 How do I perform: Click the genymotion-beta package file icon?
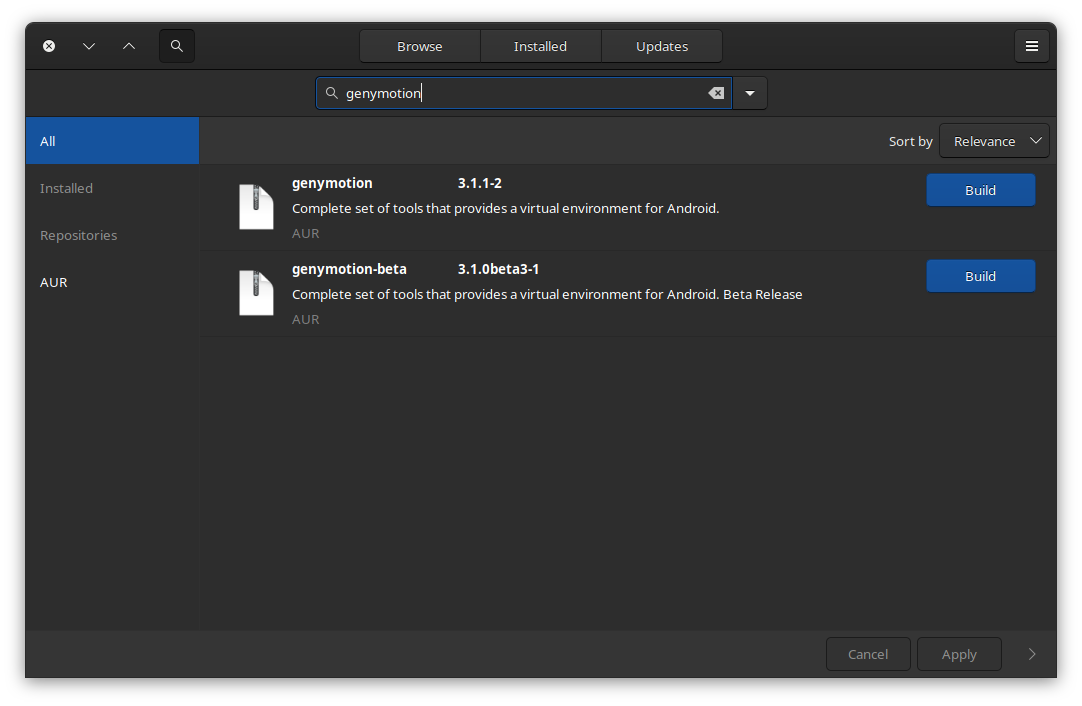[x=256, y=293]
